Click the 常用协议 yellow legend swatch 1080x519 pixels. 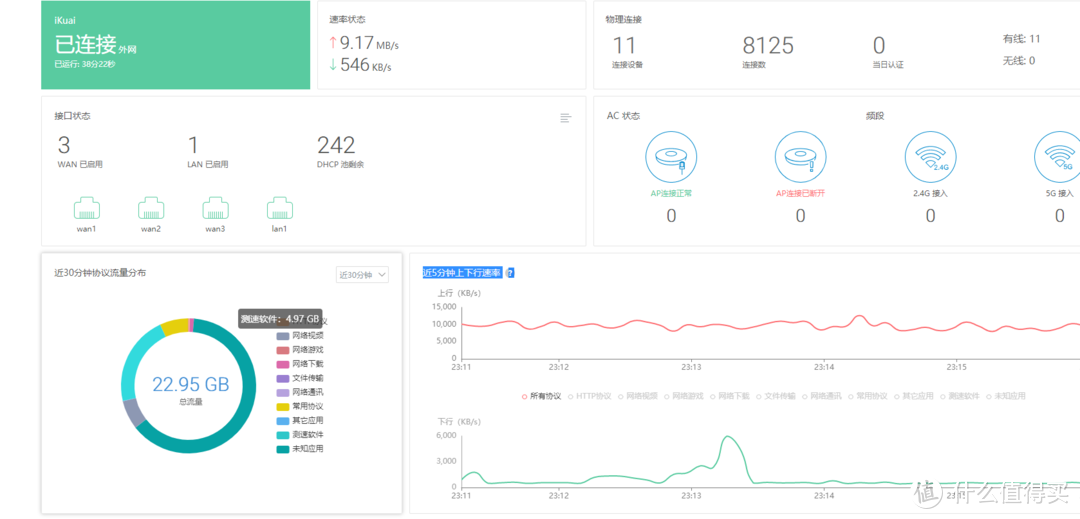click(282, 407)
